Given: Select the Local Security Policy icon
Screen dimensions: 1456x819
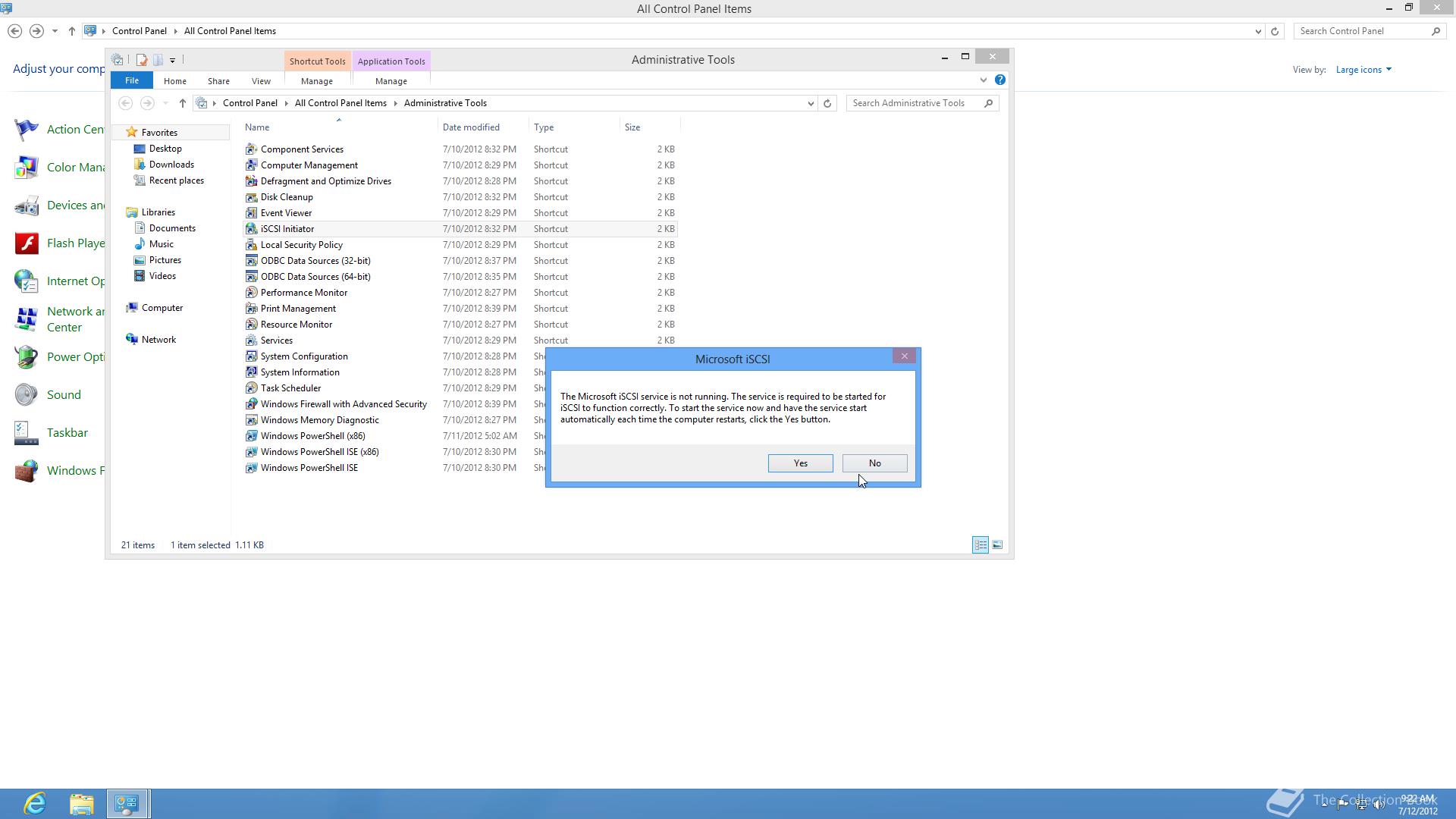Looking at the screenshot, I should point(251,245).
